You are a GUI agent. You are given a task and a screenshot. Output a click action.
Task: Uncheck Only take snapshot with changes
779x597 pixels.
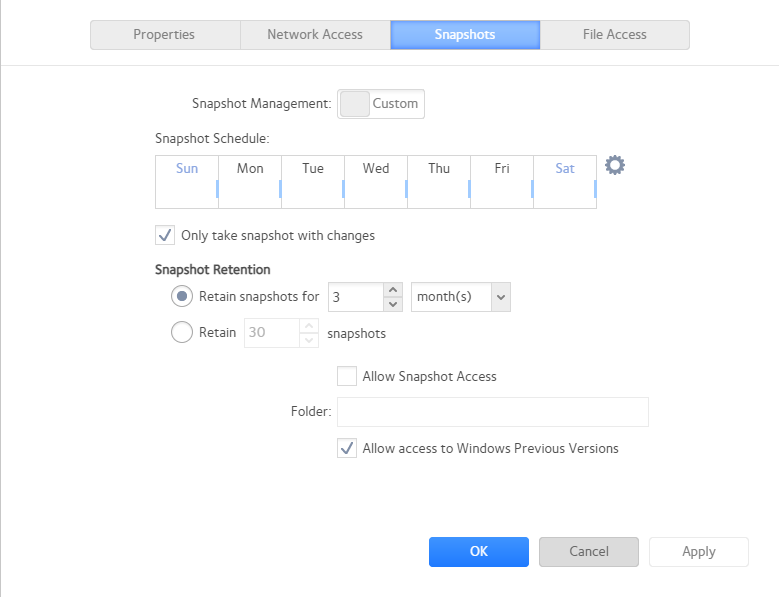click(x=165, y=236)
